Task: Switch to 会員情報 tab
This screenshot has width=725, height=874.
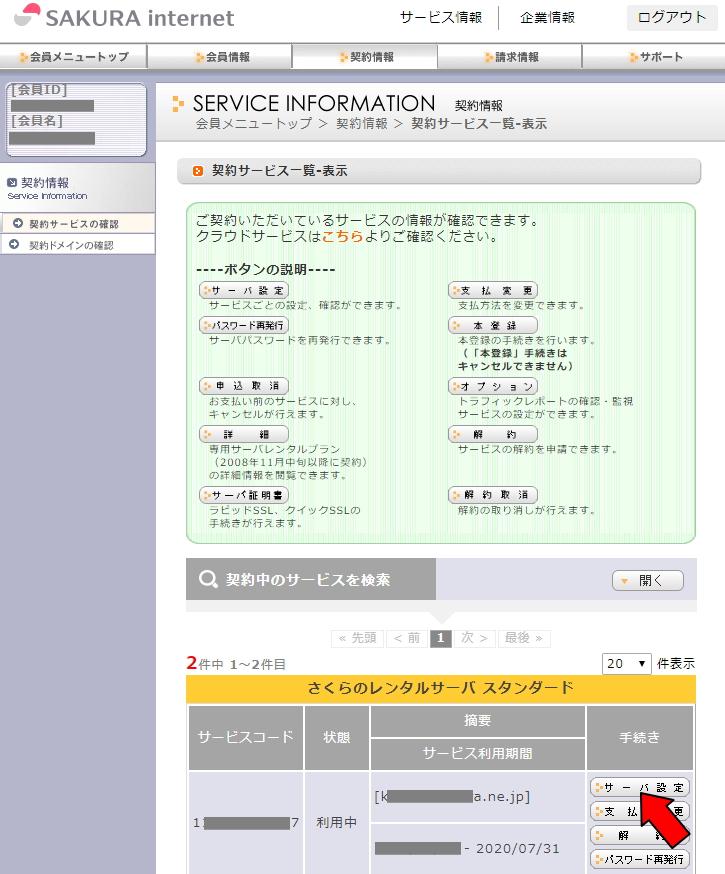Action: click(x=222, y=57)
